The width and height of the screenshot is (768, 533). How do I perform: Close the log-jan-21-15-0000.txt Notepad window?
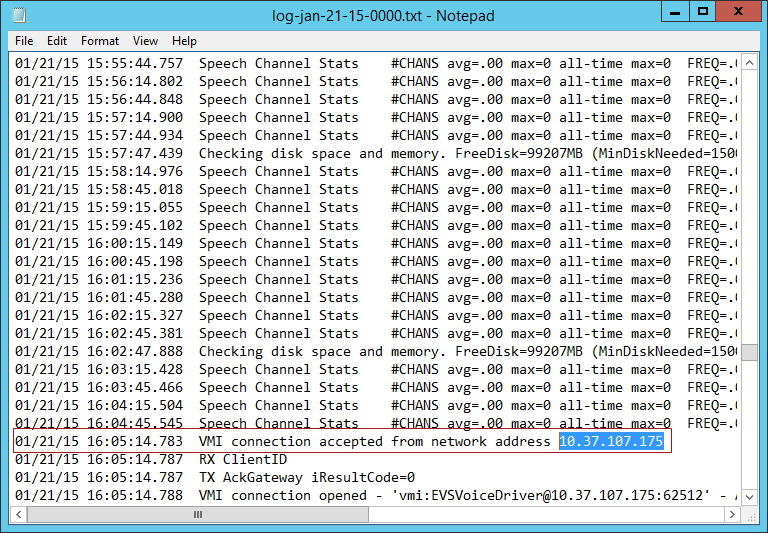738,13
